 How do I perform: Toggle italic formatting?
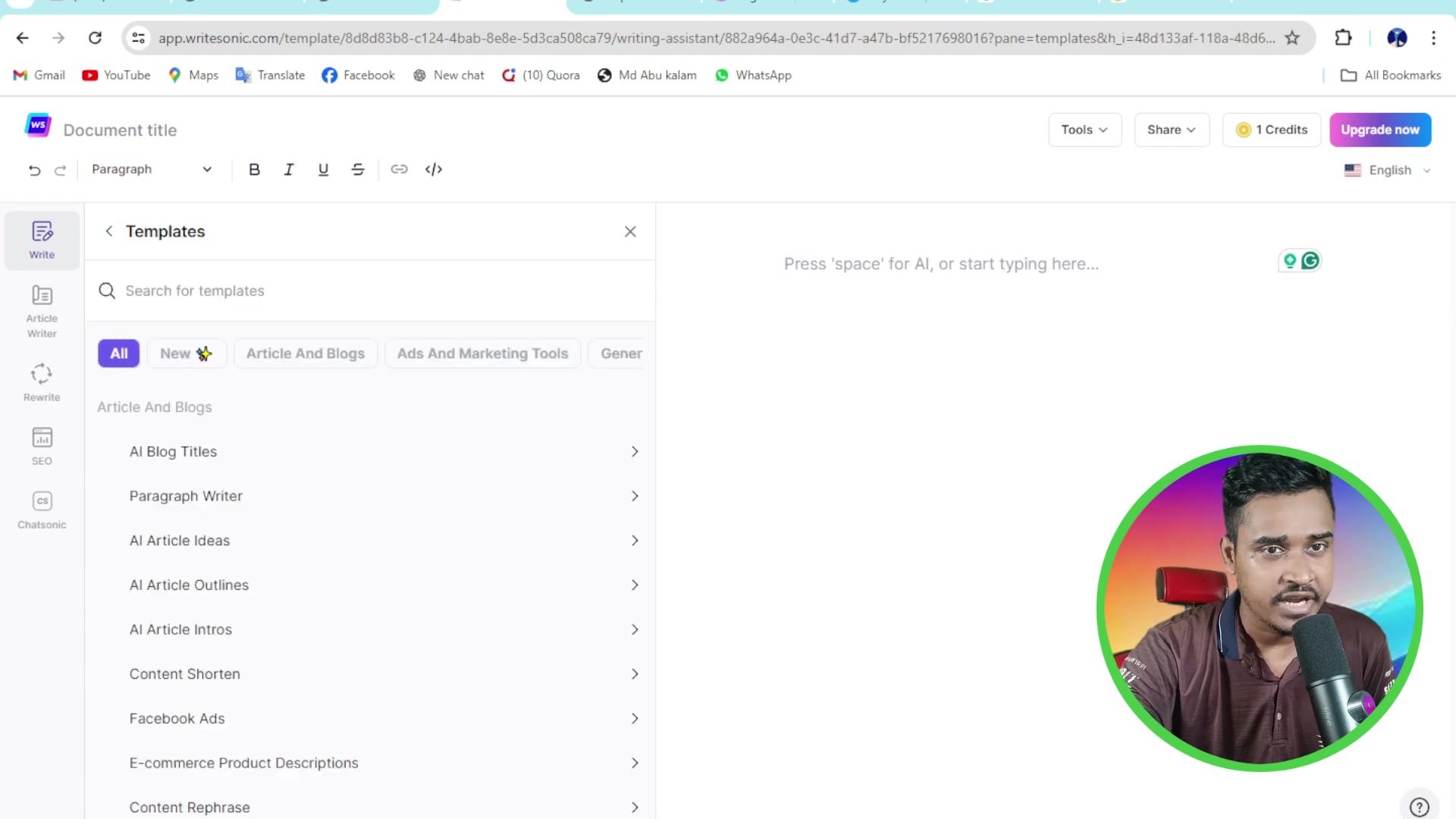tap(289, 169)
